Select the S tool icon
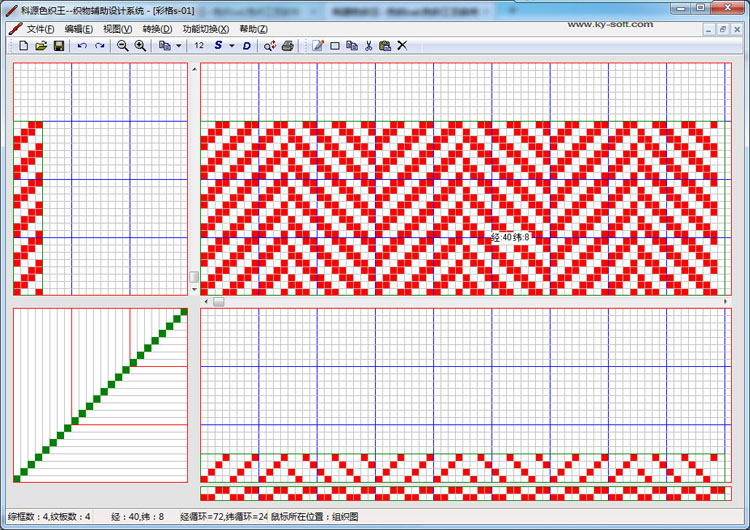The height and width of the screenshot is (530, 750). [x=218, y=45]
